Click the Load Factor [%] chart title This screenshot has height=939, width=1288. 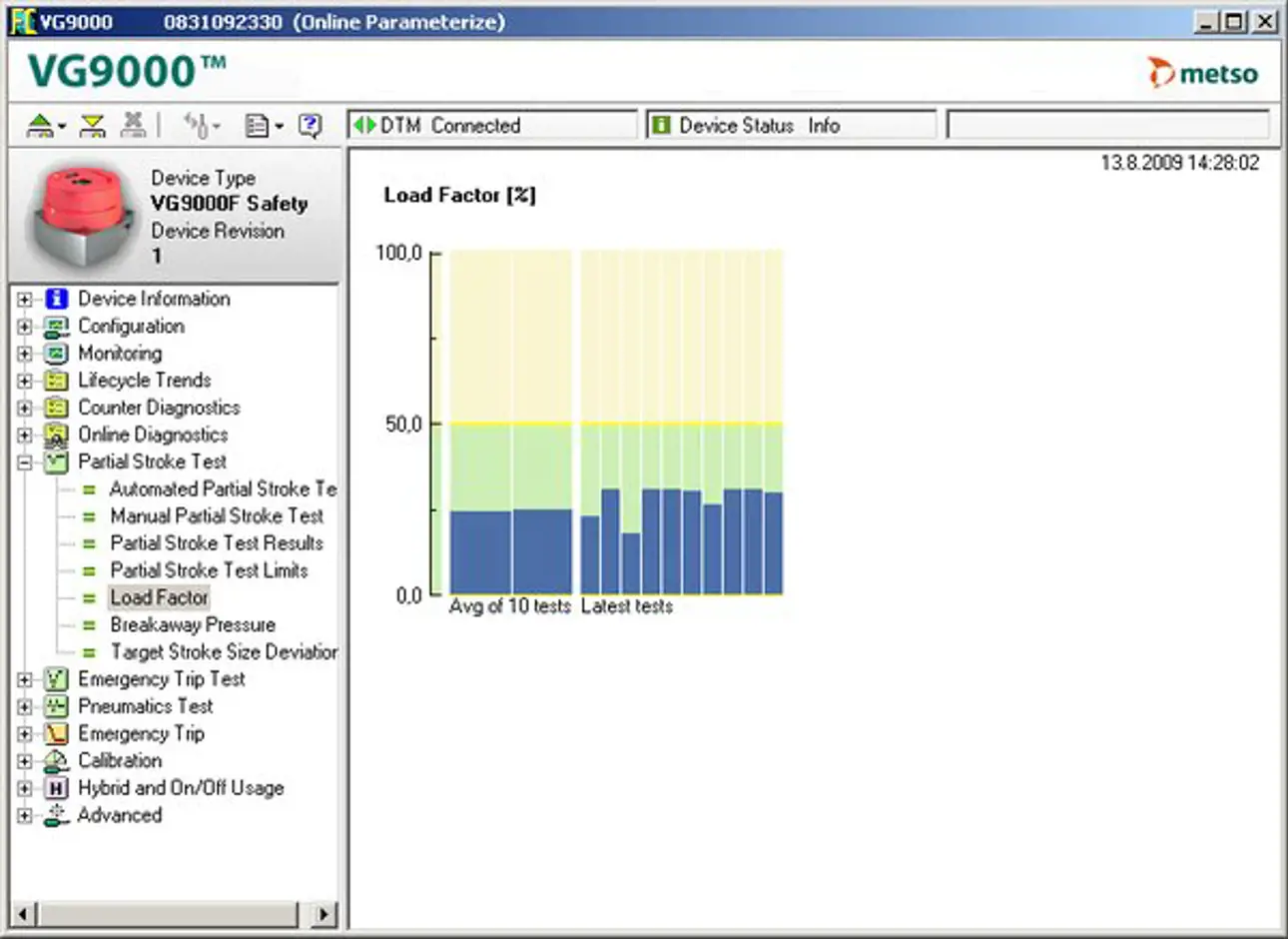click(460, 195)
